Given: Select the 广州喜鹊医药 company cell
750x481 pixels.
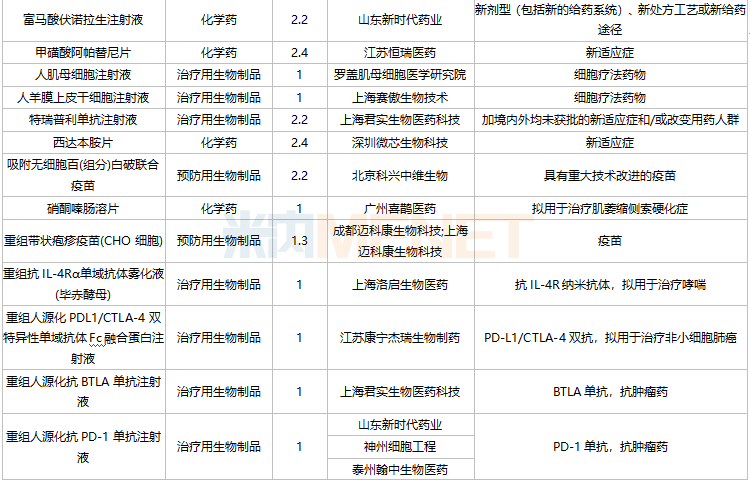Looking at the screenshot, I should (399, 209).
